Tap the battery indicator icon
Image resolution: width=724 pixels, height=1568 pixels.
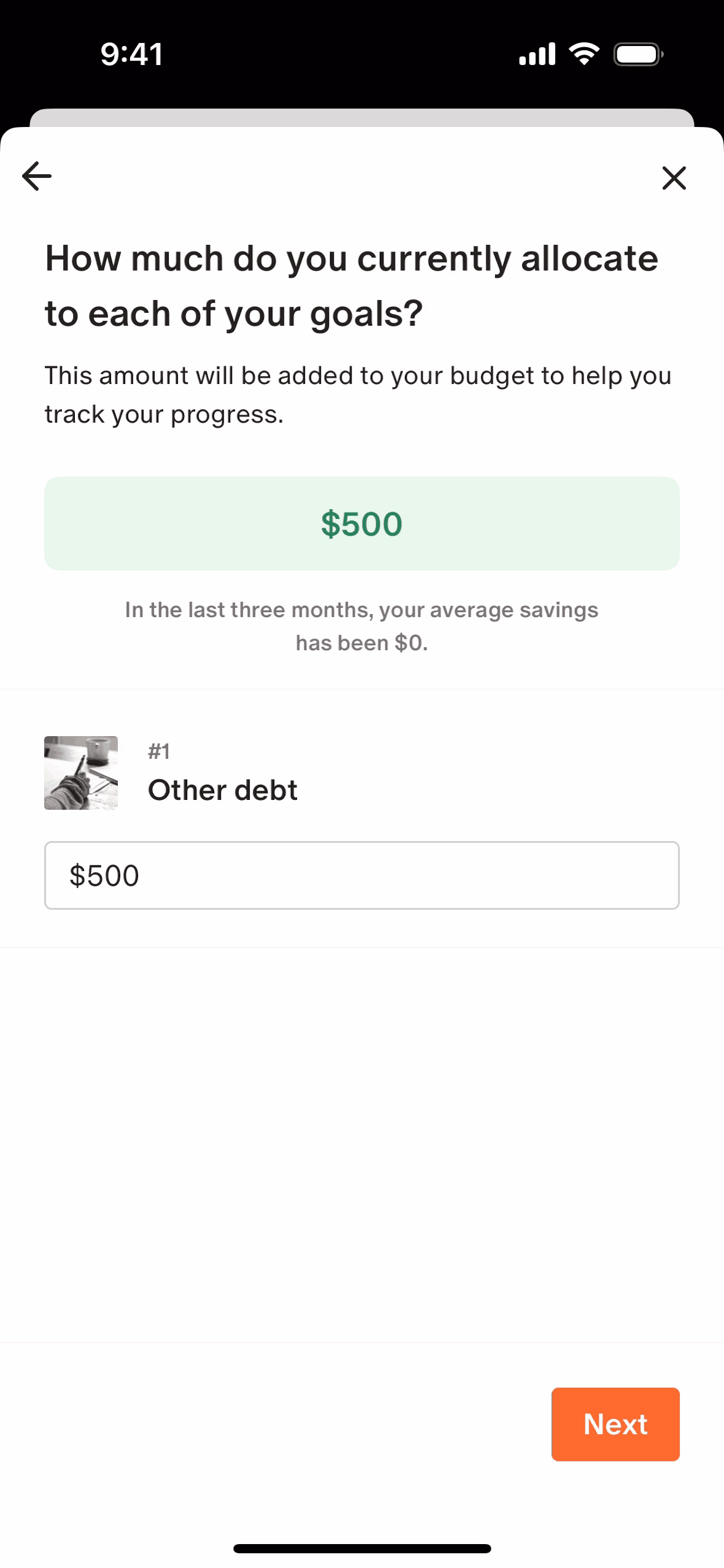coord(638,55)
